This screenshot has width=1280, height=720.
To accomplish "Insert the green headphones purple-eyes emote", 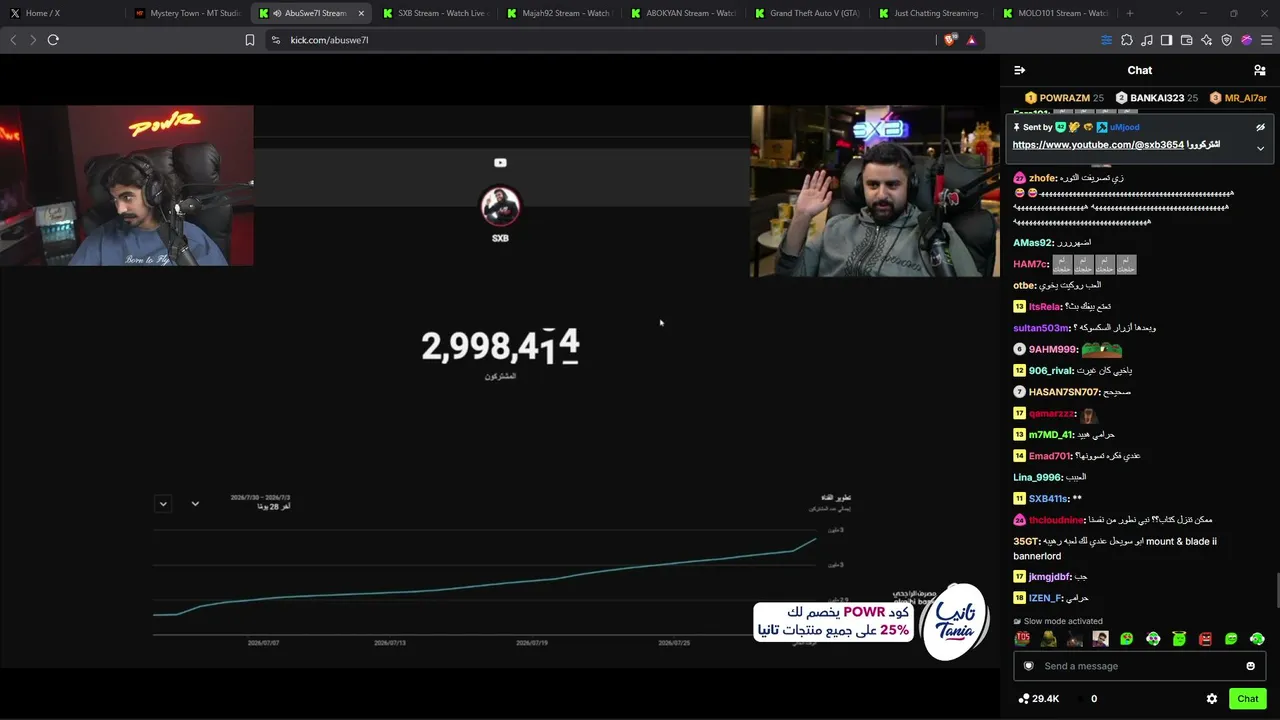I will pyautogui.click(x=1153, y=639).
